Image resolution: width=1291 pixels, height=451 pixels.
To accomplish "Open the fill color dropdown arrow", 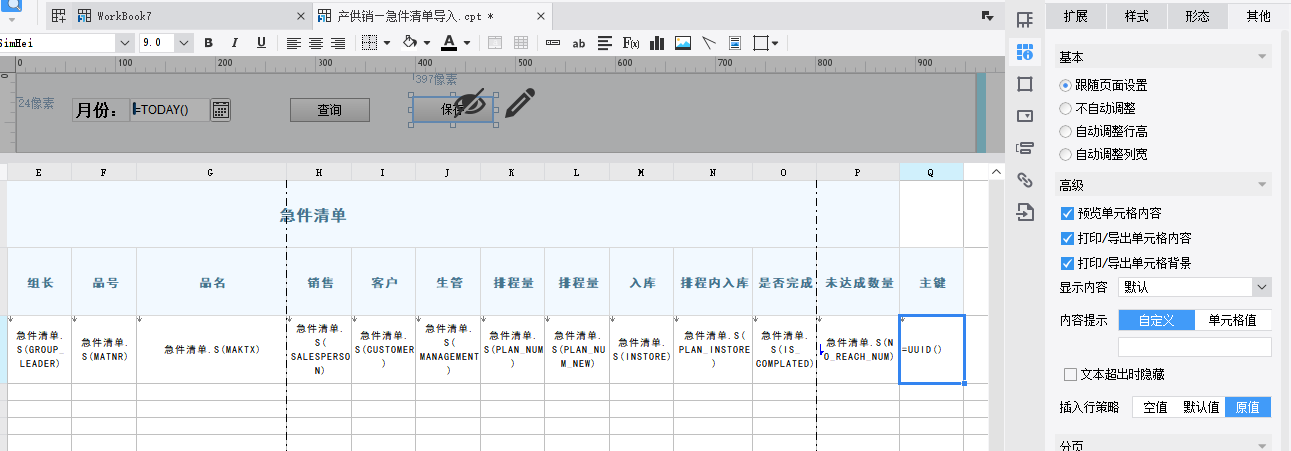I will pos(427,43).
